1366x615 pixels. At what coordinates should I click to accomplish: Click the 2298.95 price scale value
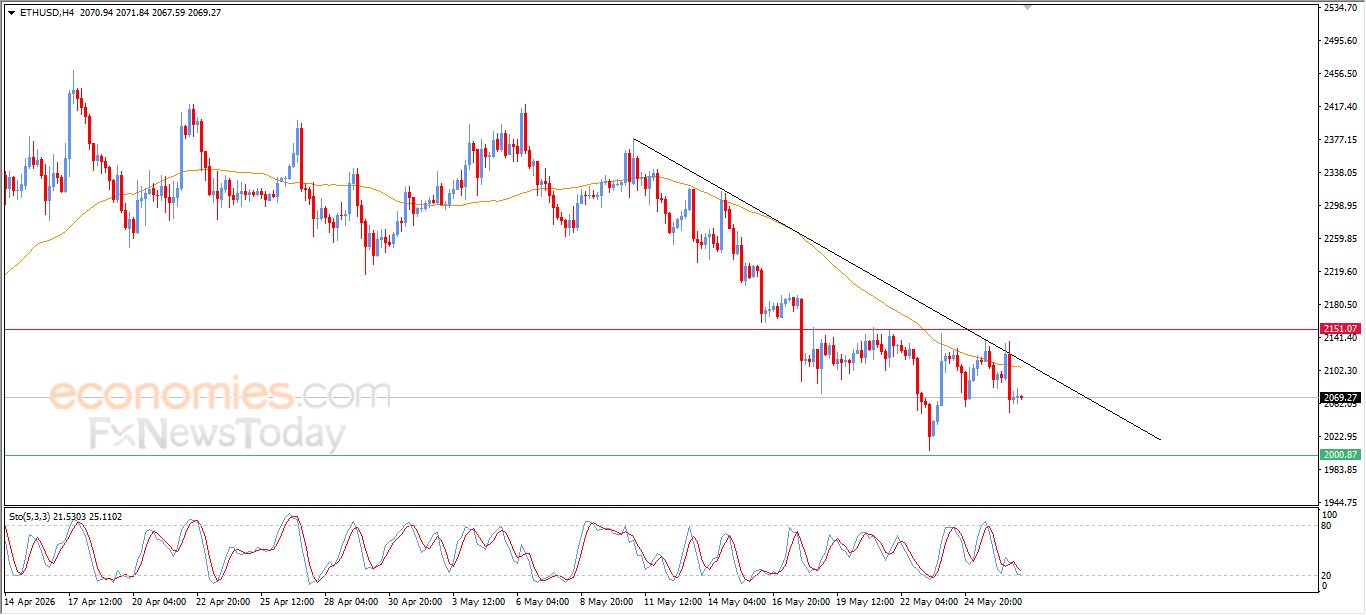1340,206
